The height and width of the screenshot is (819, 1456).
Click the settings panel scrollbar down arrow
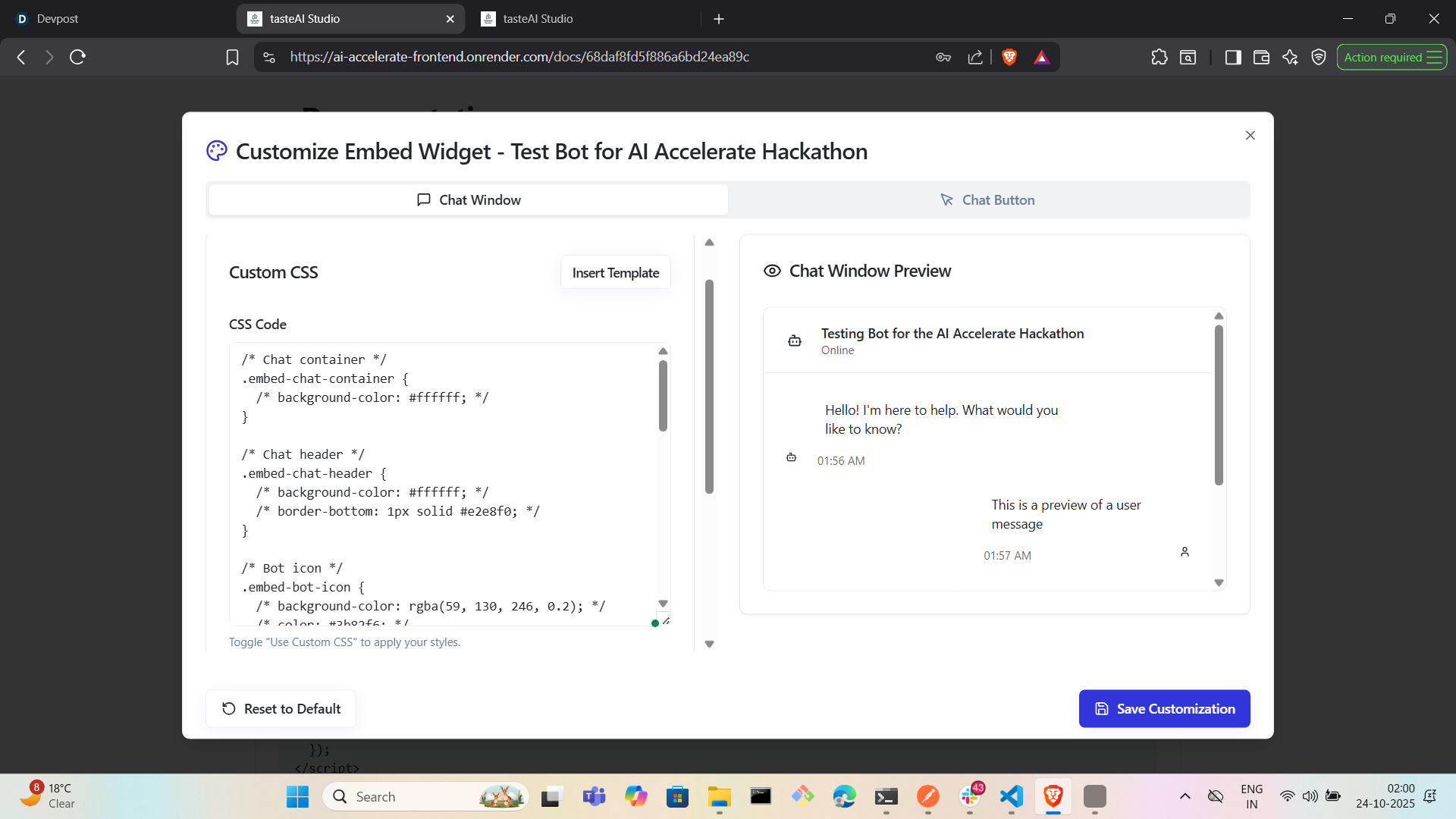(709, 644)
